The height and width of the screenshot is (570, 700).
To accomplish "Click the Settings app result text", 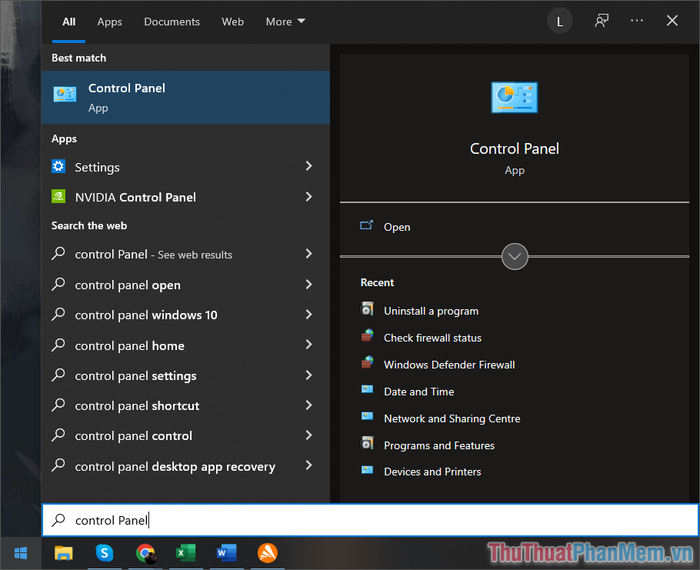I will (x=97, y=167).
